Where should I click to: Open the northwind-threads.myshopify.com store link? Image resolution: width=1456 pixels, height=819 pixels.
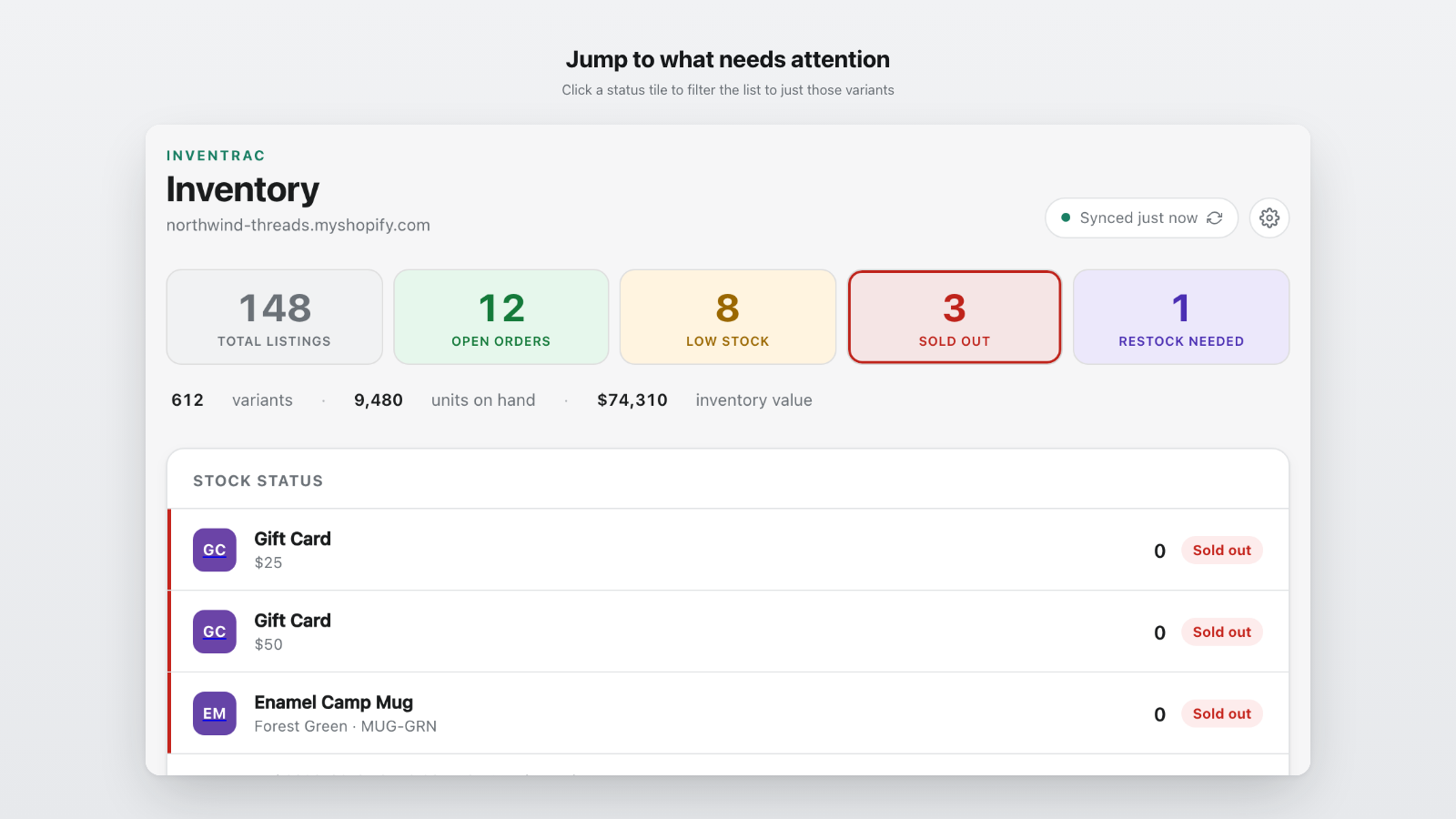[x=298, y=226]
